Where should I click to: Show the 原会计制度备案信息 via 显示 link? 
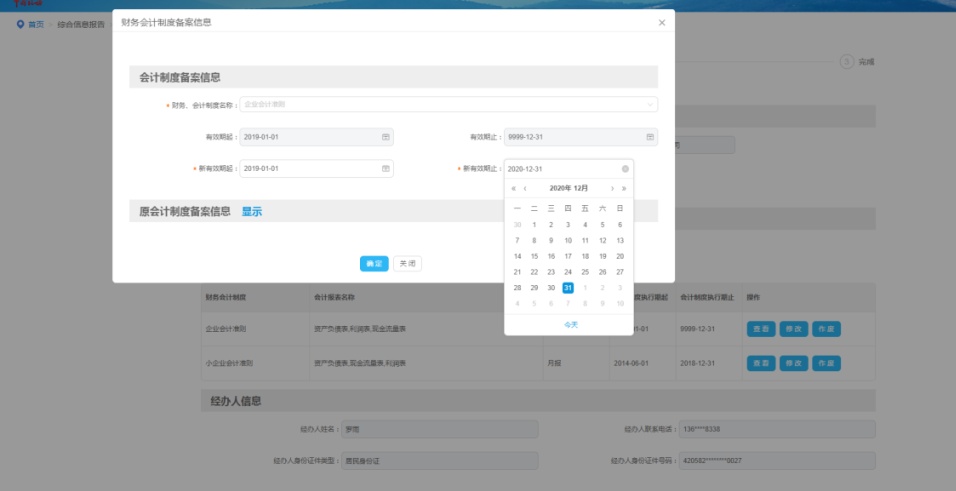(252, 212)
